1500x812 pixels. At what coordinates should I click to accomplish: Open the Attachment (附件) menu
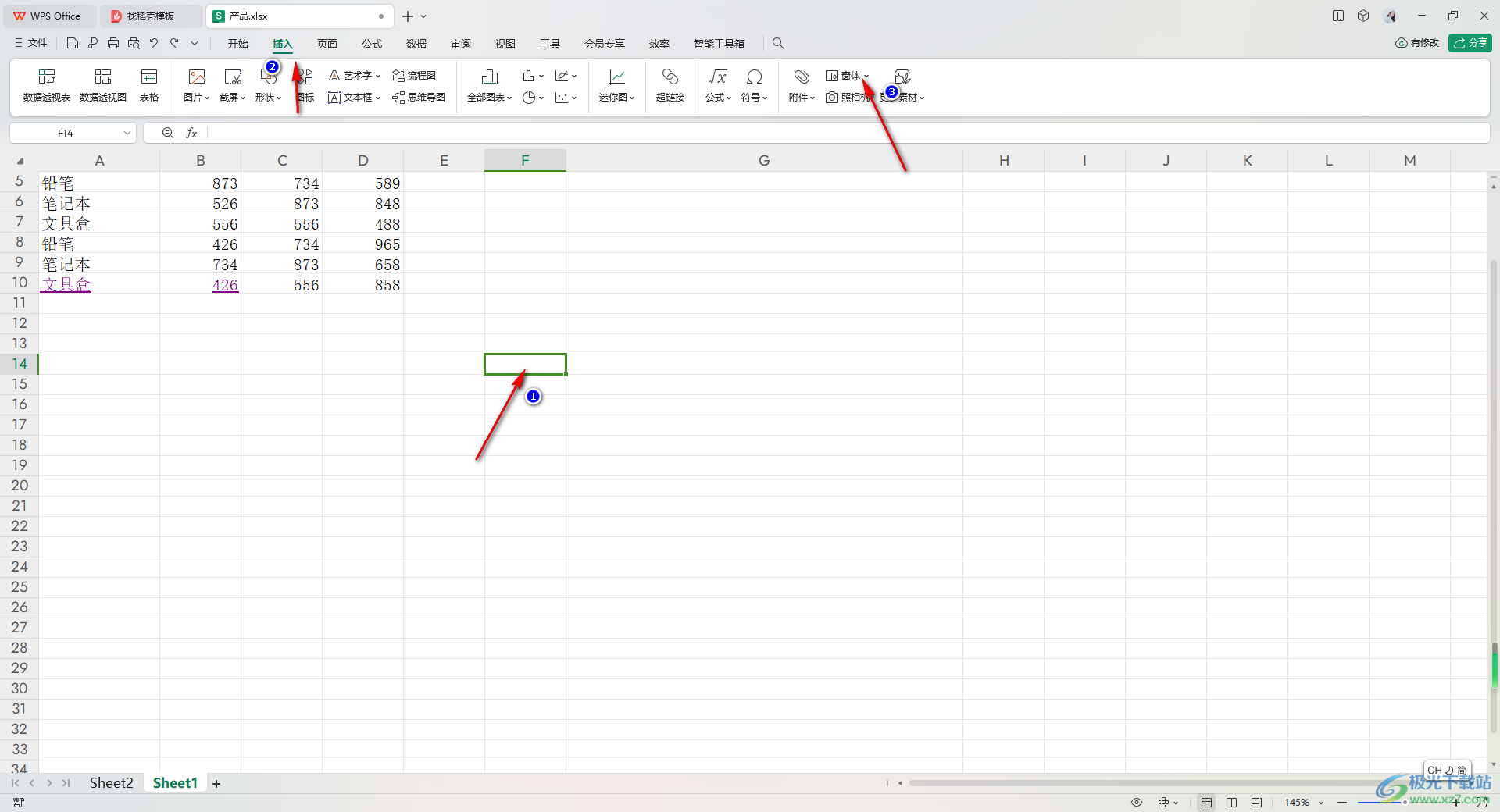click(802, 85)
